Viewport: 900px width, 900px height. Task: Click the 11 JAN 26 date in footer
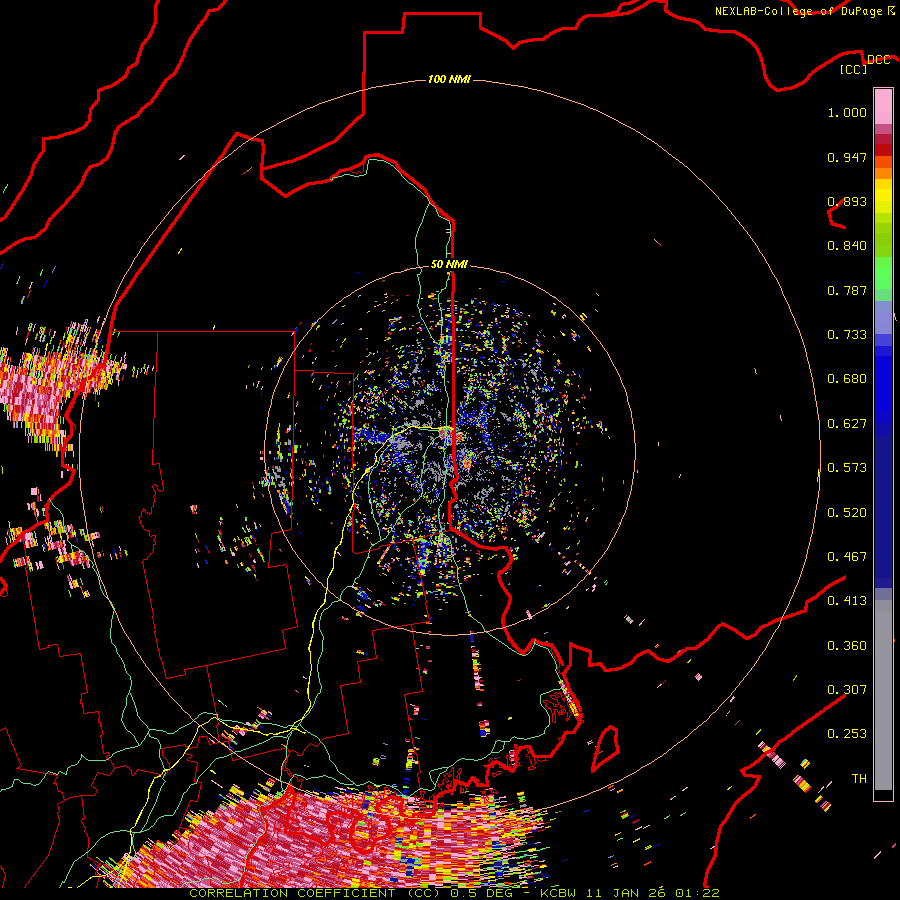(x=626, y=893)
